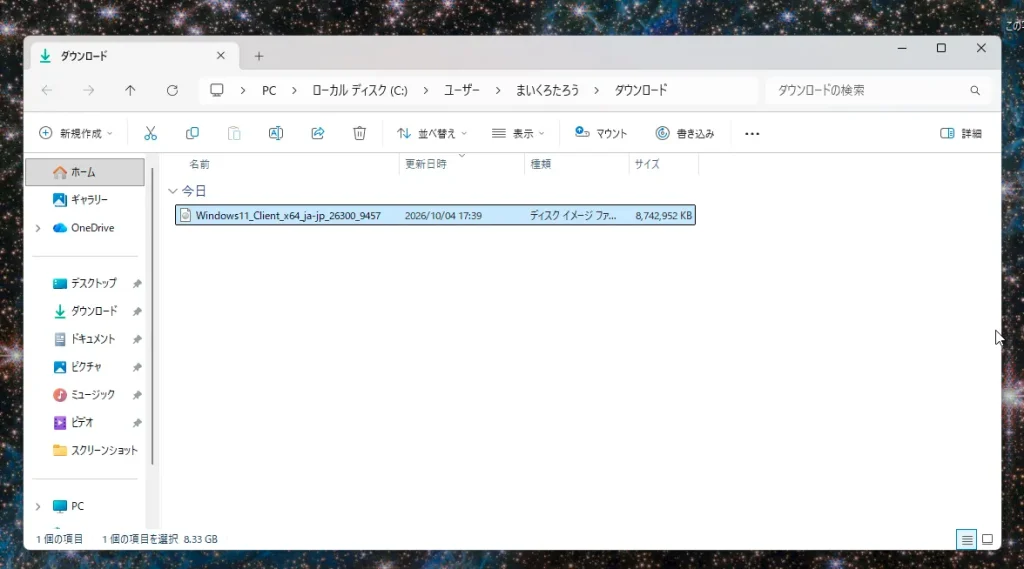Click ユーザー in the breadcrumb

coord(462,90)
